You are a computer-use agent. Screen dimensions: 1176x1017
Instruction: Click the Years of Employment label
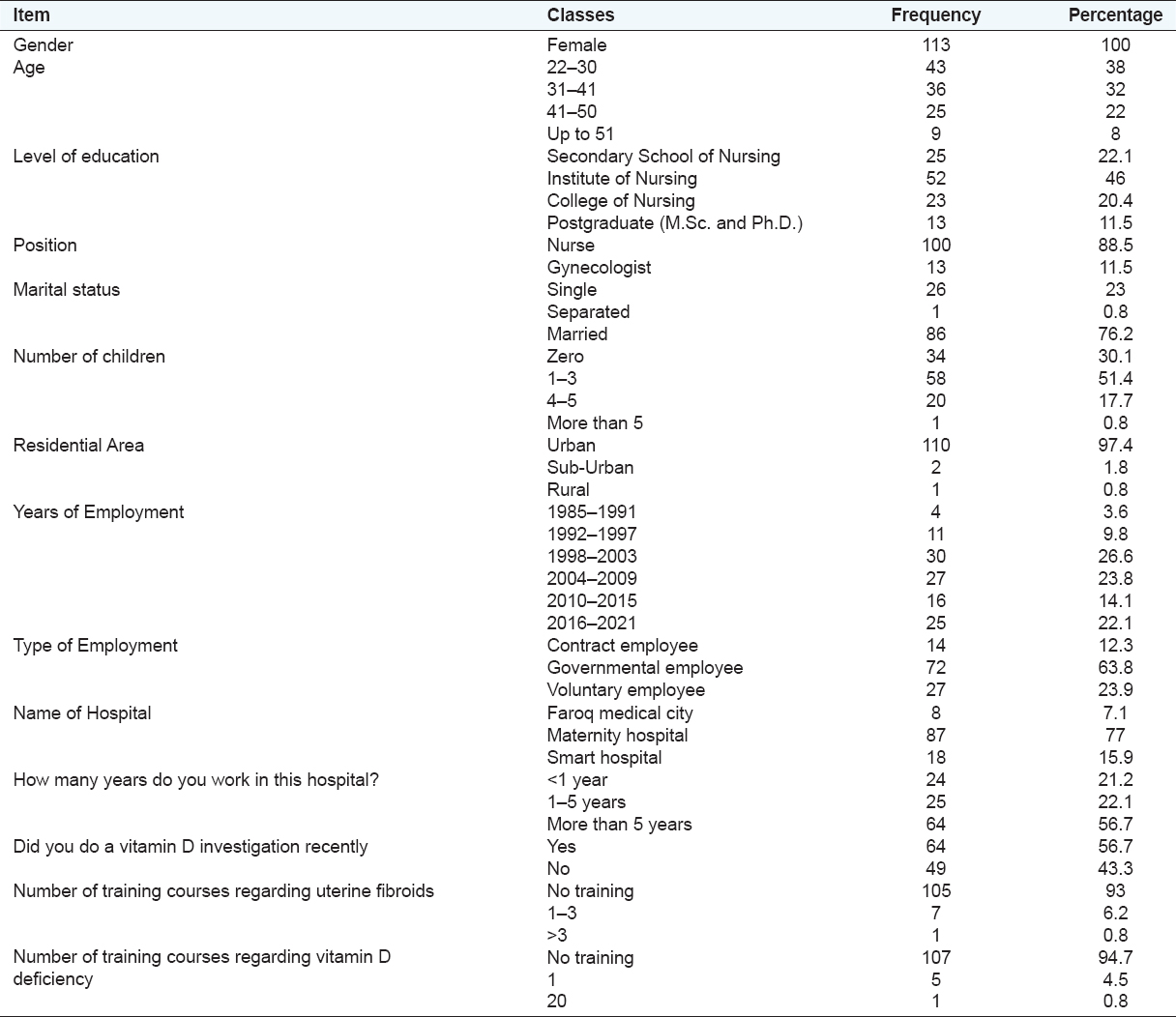point(99,512)
